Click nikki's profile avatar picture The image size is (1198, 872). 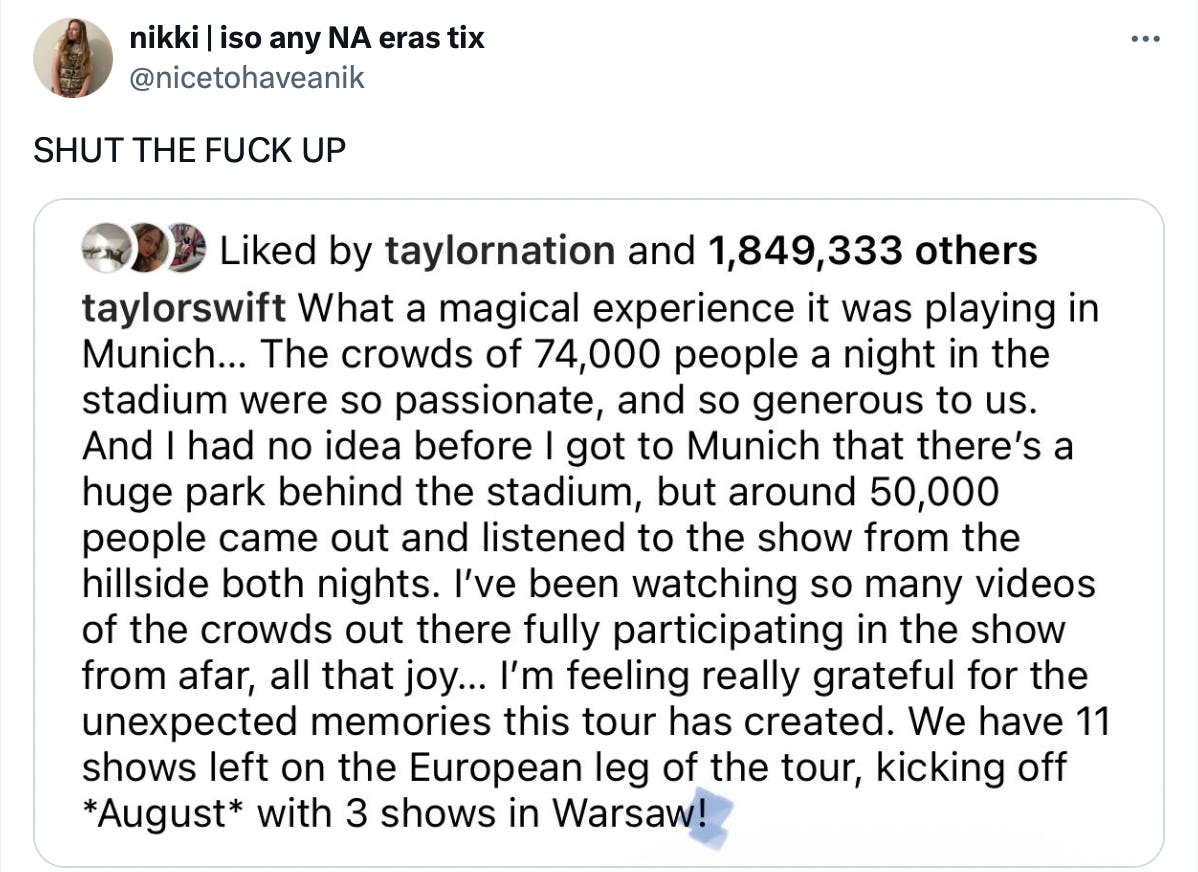(x=72, y=58)
